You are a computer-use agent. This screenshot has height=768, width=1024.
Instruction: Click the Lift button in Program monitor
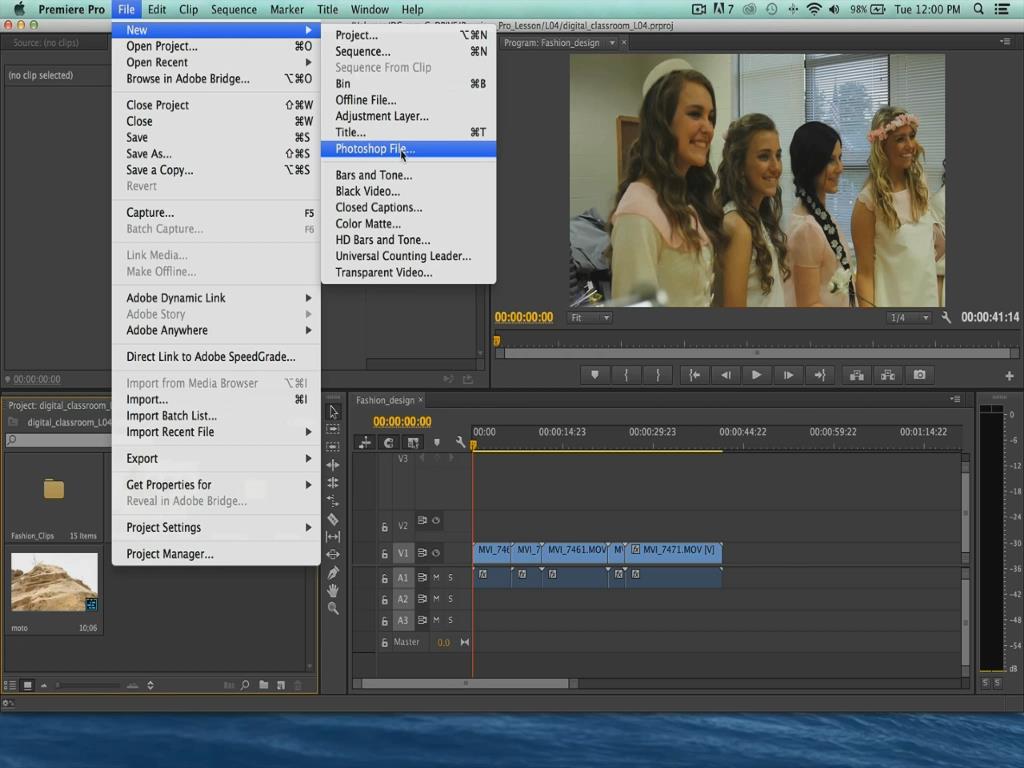point(856,375)
